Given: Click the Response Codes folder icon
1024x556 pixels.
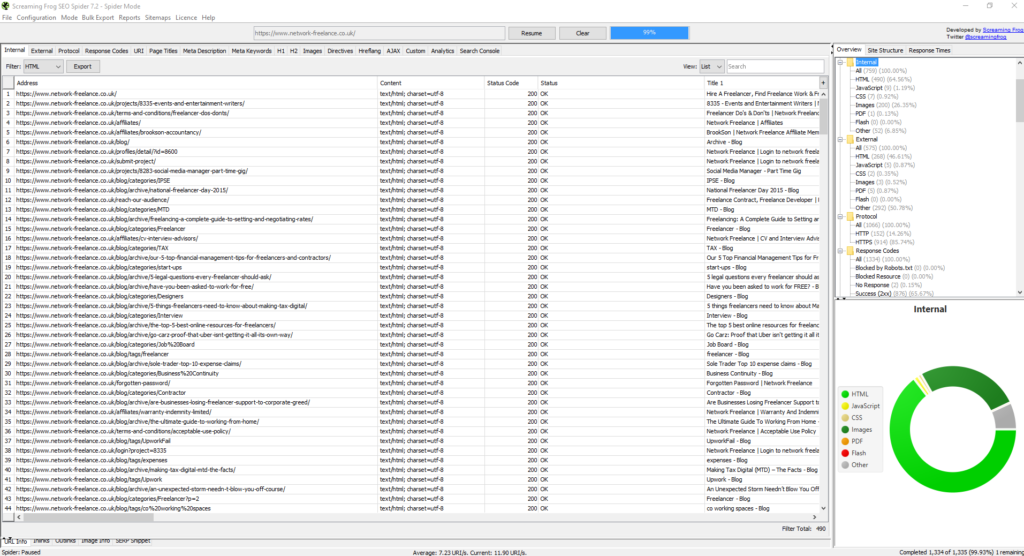Looking at the screenshot, I should pos(850,251).
